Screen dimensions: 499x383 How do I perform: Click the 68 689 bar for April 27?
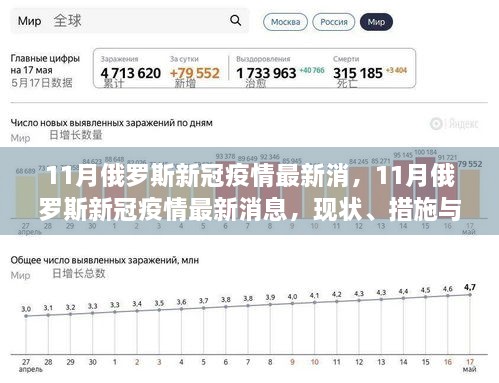[x=25, y=197]
